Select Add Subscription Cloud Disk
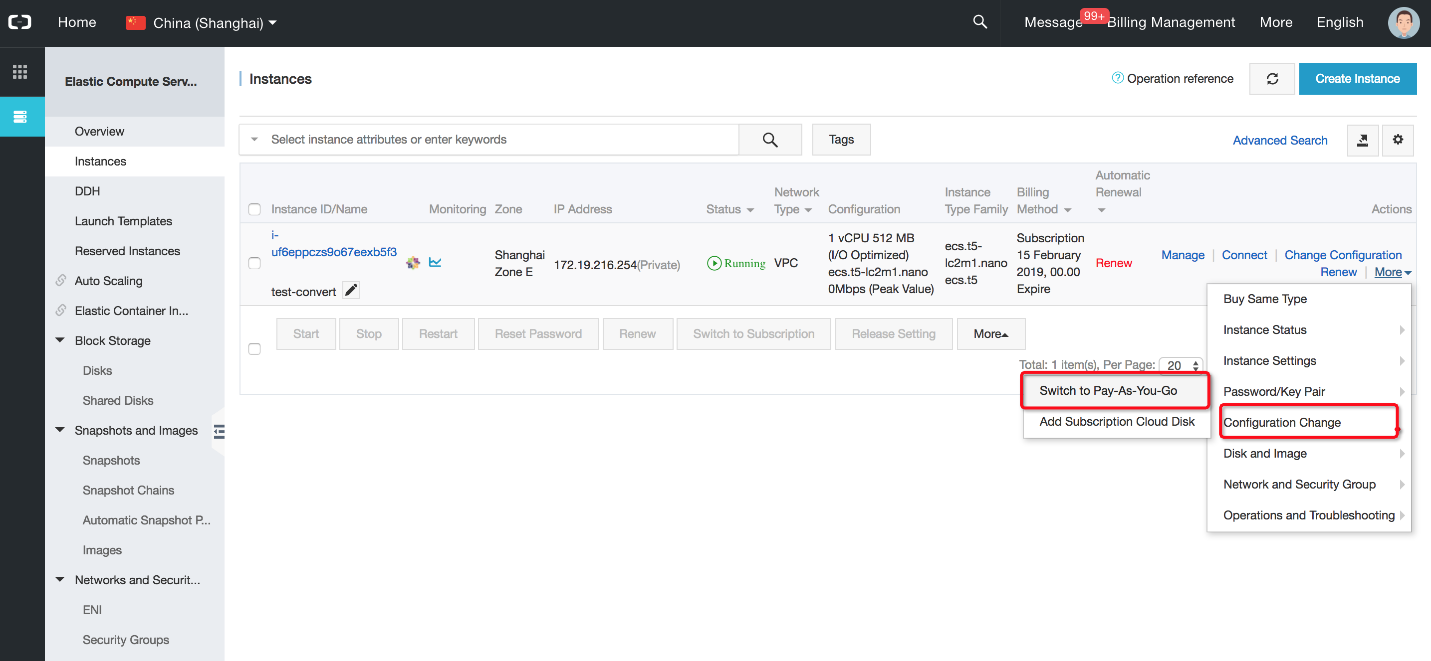The image size is (1431, 661). point(1117,422)
